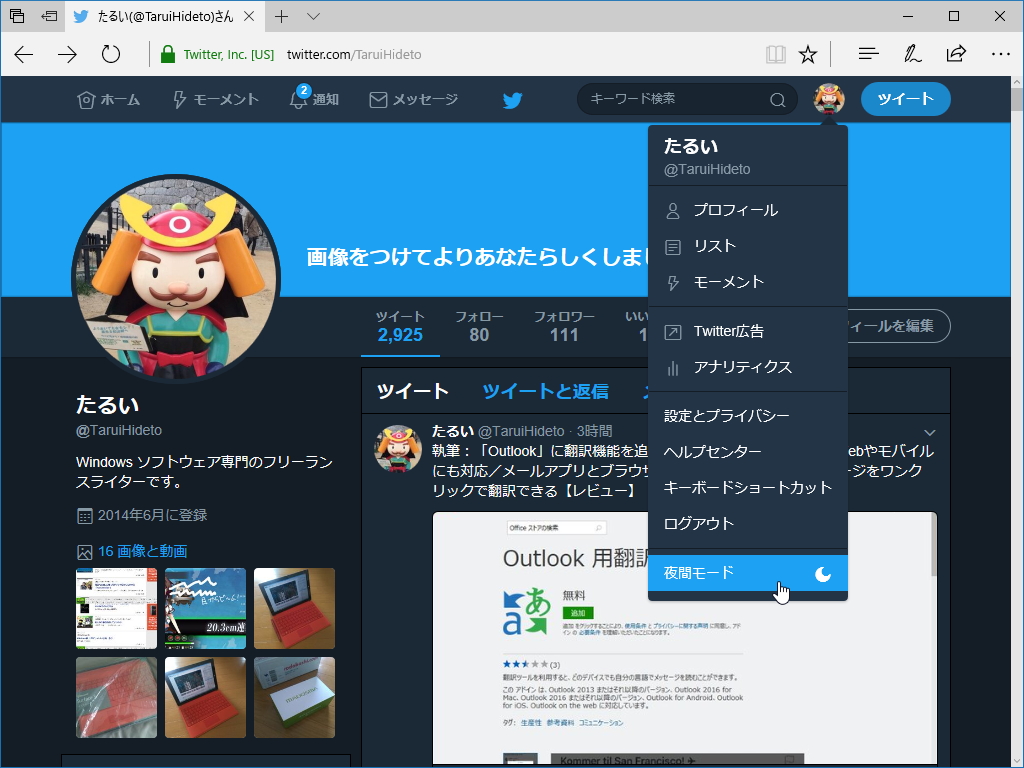Open Edge Web Notes pen icon
Screen dimensions: 1024x768
tap(912, 53)
